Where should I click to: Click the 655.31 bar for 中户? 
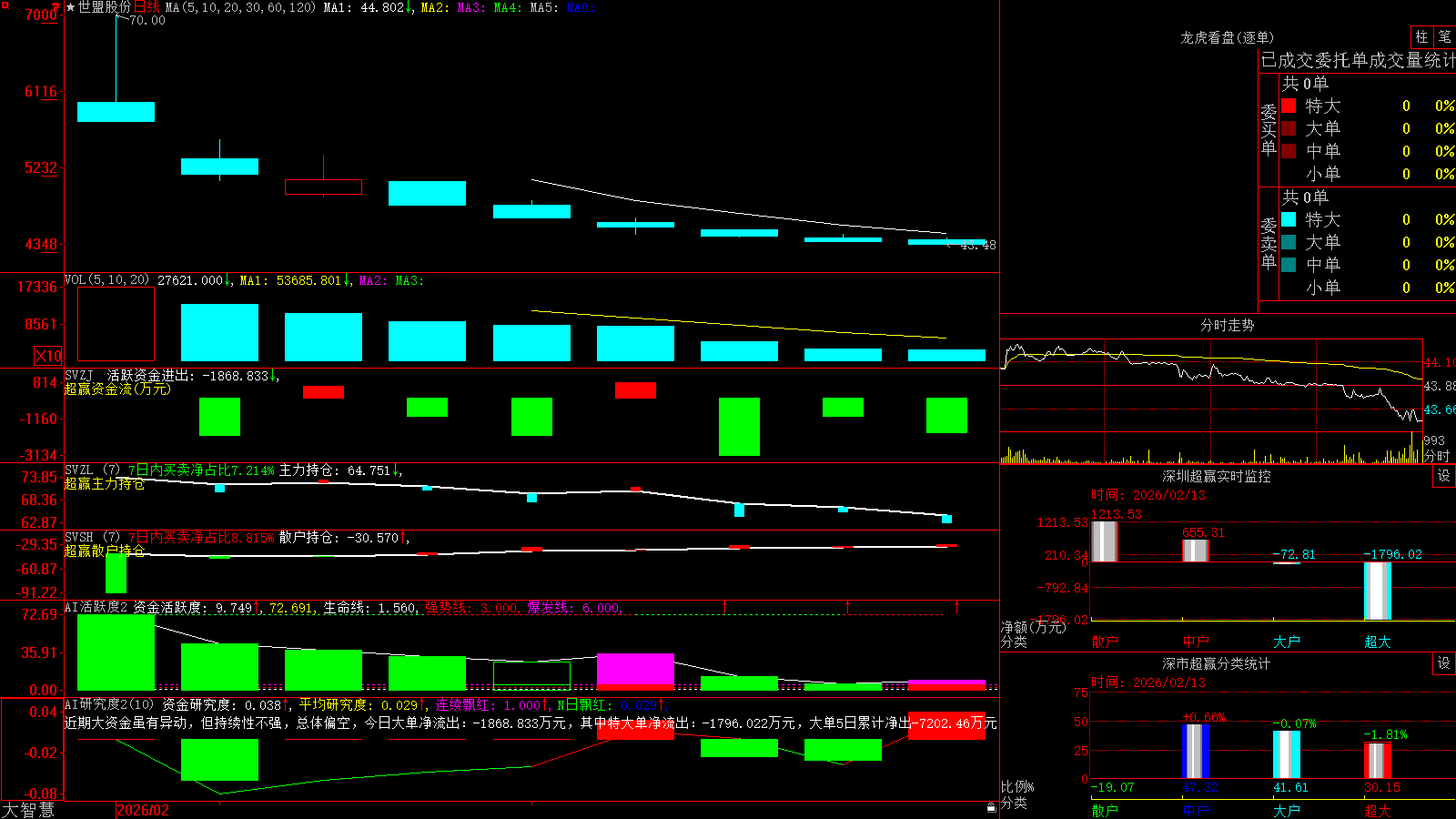click(1196, 551)
